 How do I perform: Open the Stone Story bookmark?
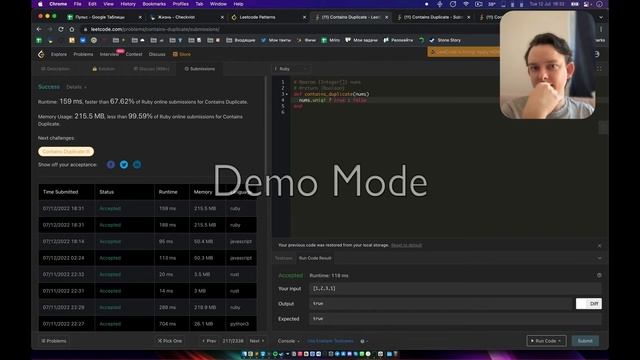pyautogui.click(x=445, y=40)
